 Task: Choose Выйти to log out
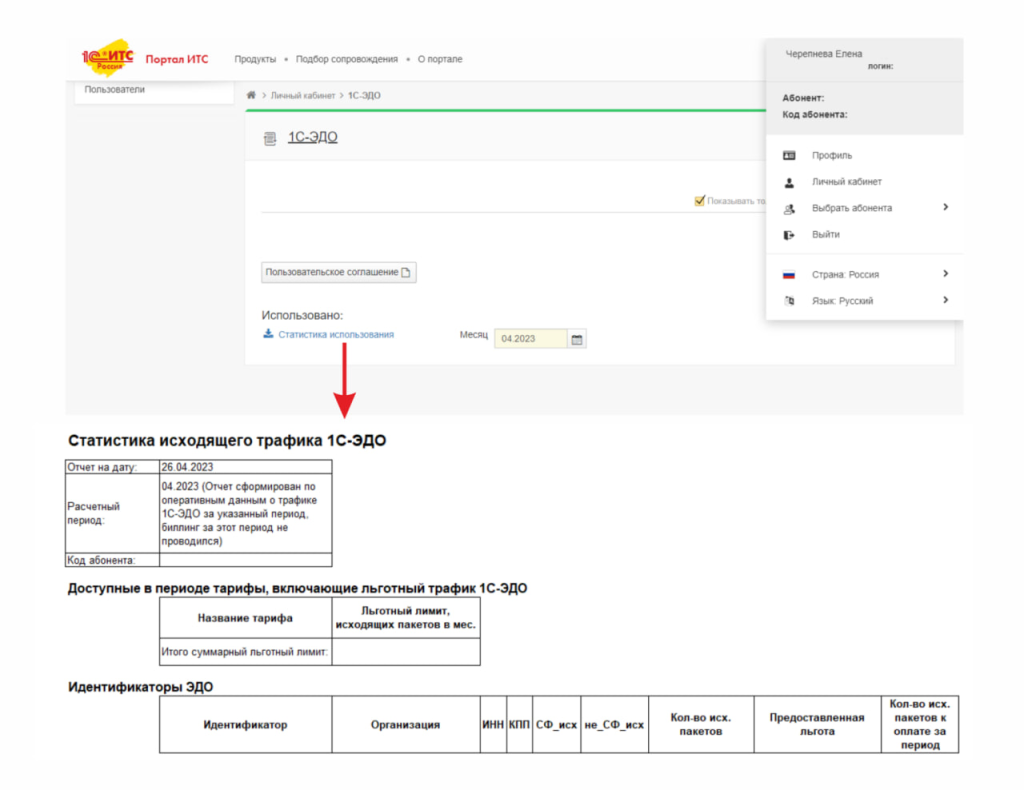click(826, 235)
